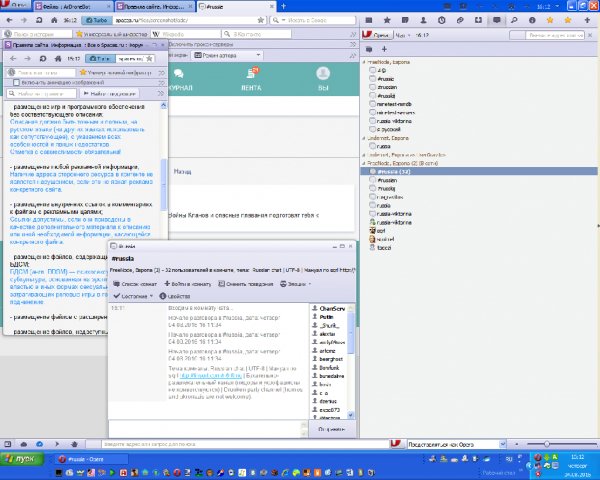Switch to the Файлы tab
The image size is (600, 480).
[x=73, y=7]
